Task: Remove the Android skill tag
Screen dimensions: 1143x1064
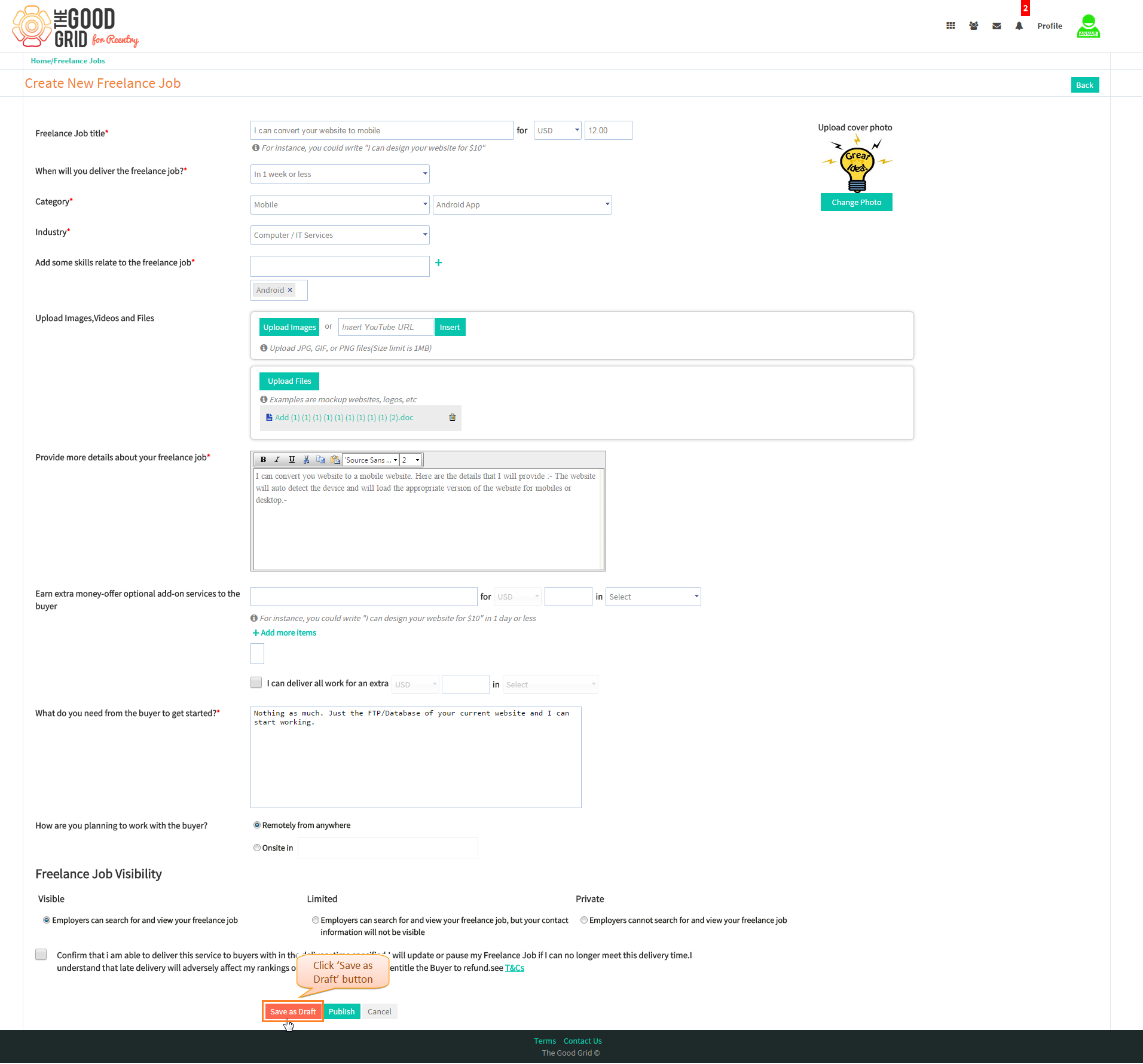Action: [x=291, y=290]
